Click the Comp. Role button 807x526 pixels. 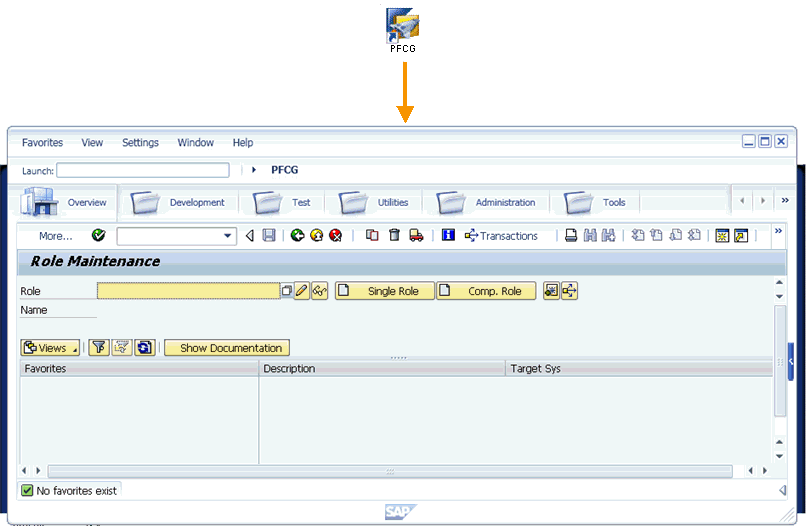(486, 291)
